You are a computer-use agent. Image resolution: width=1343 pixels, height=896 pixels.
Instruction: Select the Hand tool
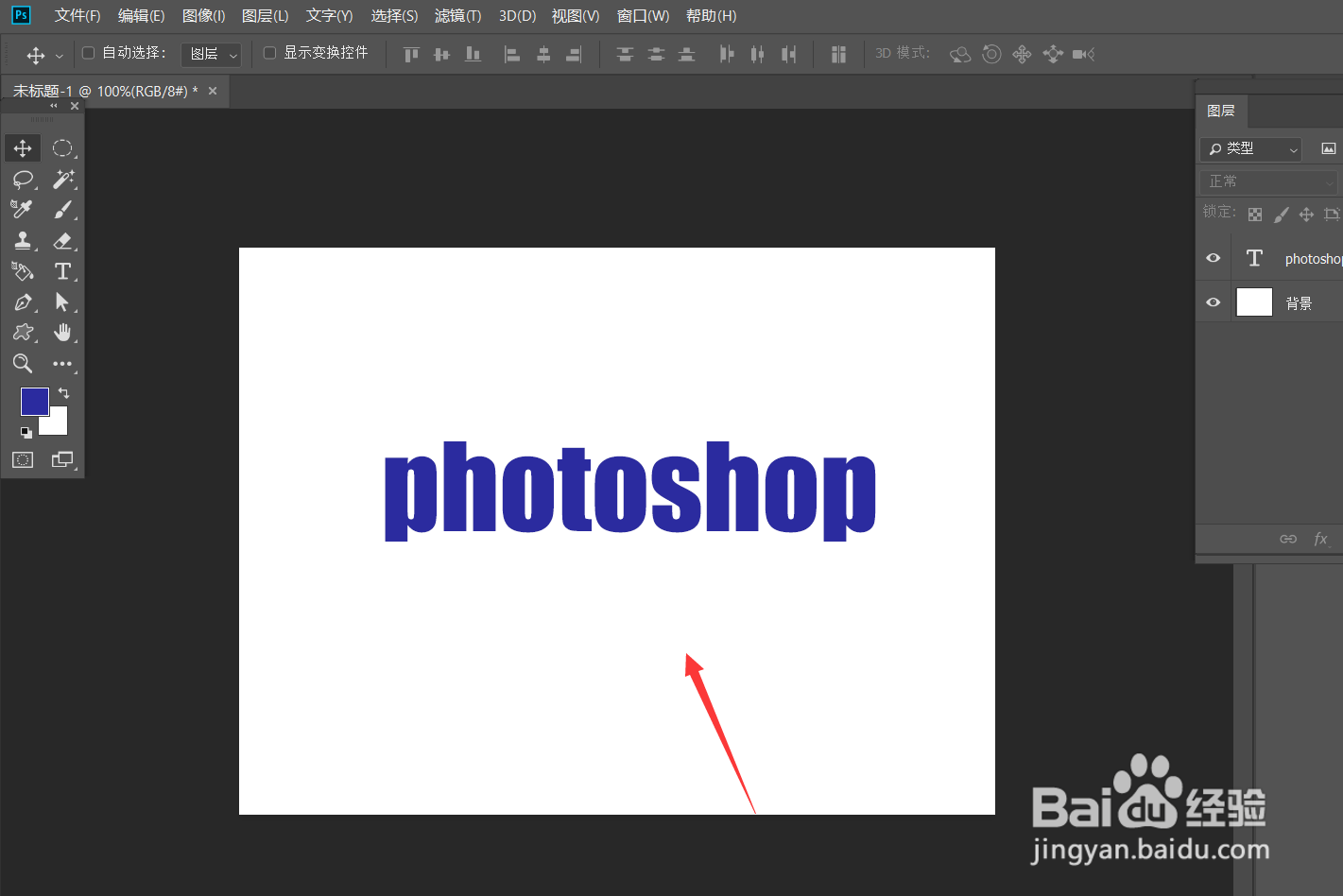pyautogui.click(x=62, y=332)
